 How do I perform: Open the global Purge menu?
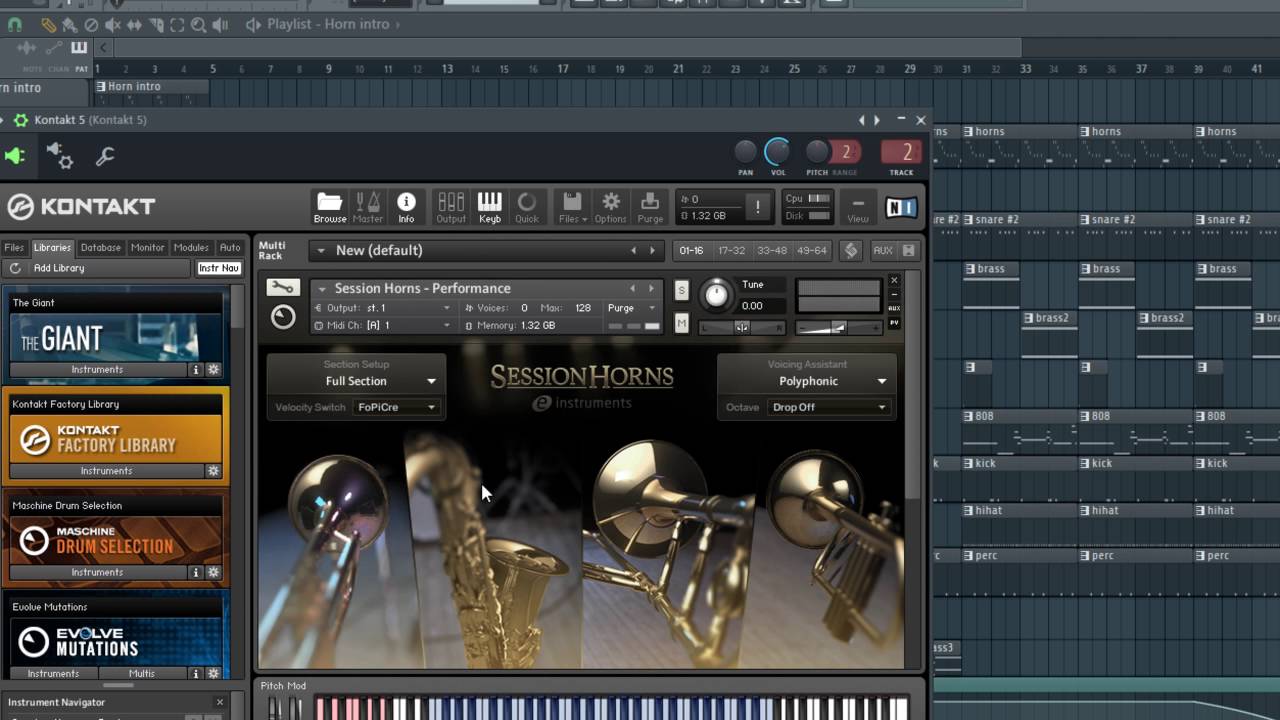point(650,207)
